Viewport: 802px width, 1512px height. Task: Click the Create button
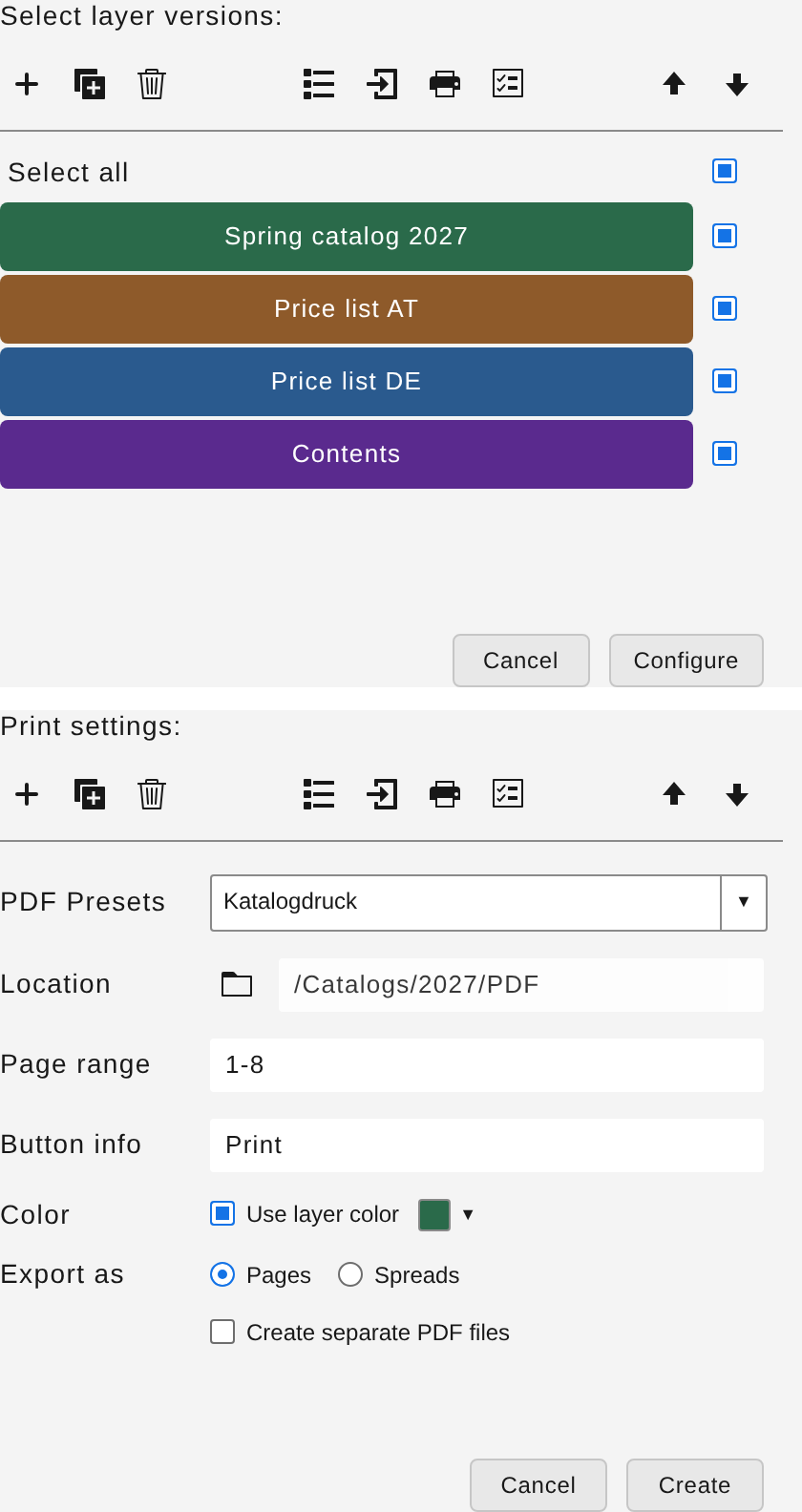pyautogui.click(x=695, y=1485)
